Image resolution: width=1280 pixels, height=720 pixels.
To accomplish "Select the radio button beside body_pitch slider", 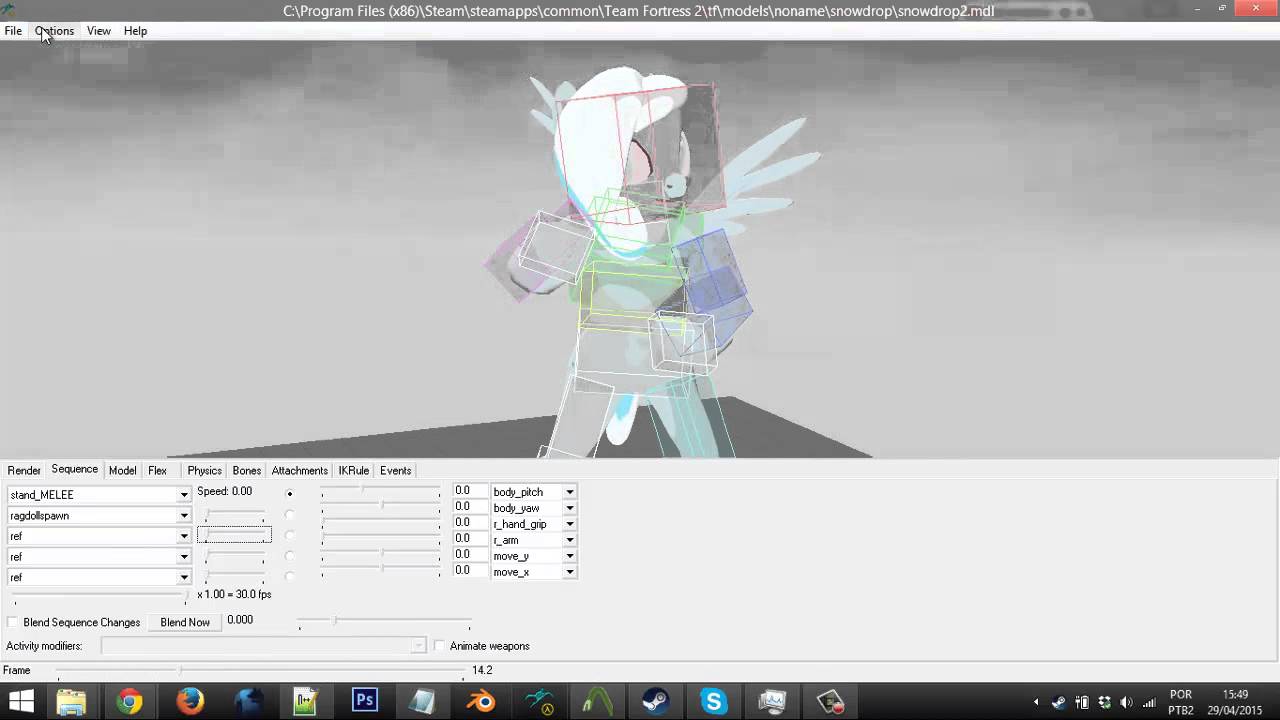I will tap(290, 493).
